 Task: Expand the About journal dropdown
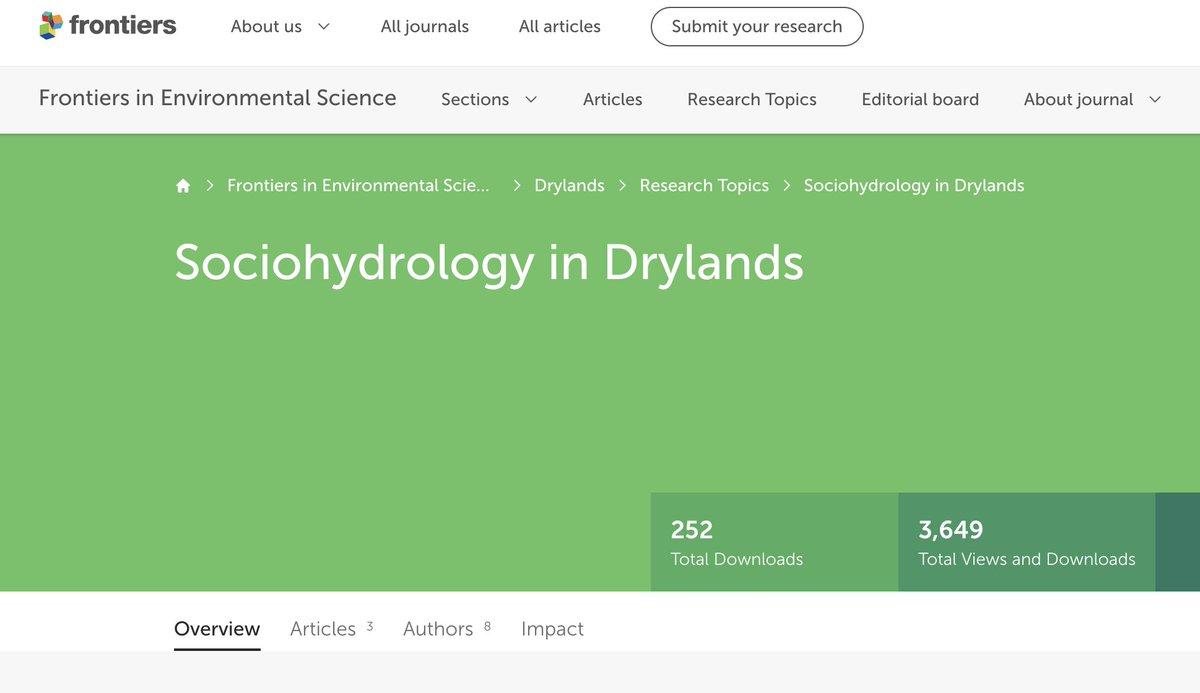pyautogui.click(x=1092, y=99)
